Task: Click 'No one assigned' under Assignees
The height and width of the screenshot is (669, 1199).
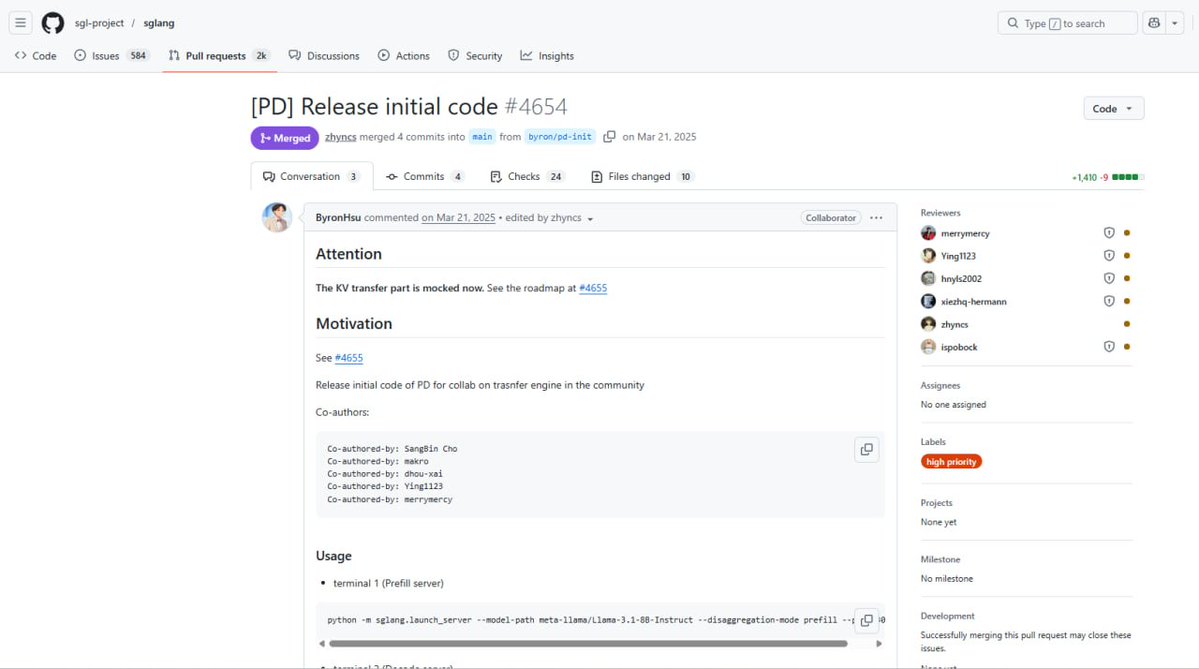Action: coord(954,404)
